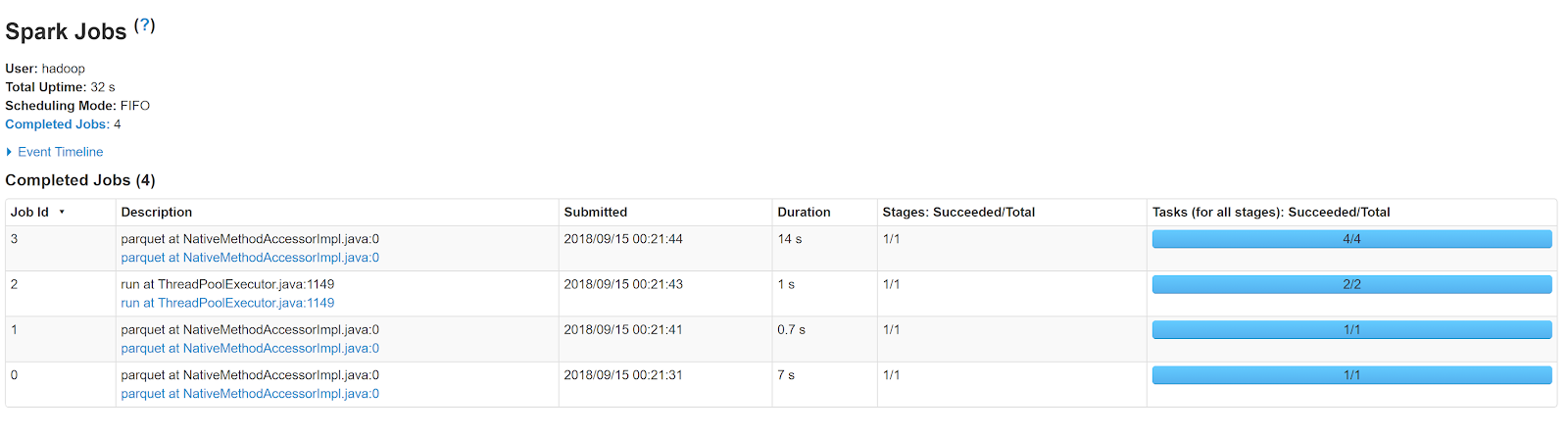Sort by Job Id column arrow

click(x=62, y=213)
